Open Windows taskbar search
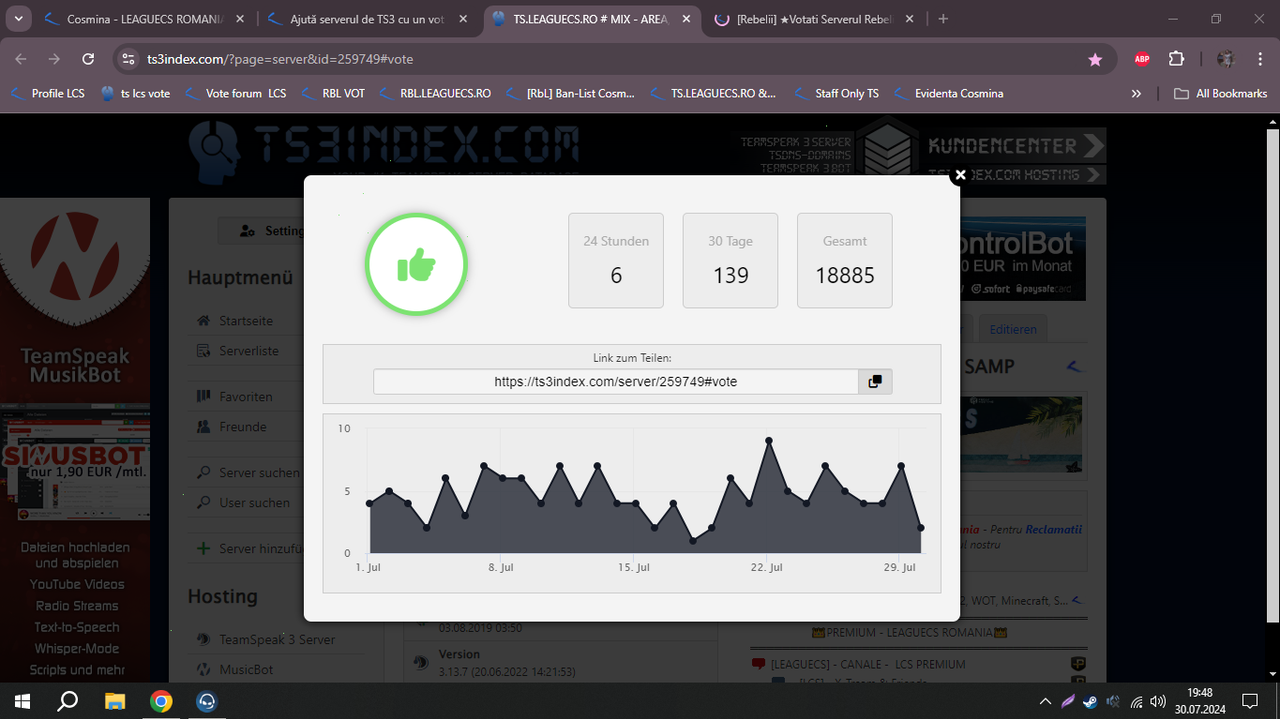The width and height of the screenshot is (1280, 719). pos(68,701)
